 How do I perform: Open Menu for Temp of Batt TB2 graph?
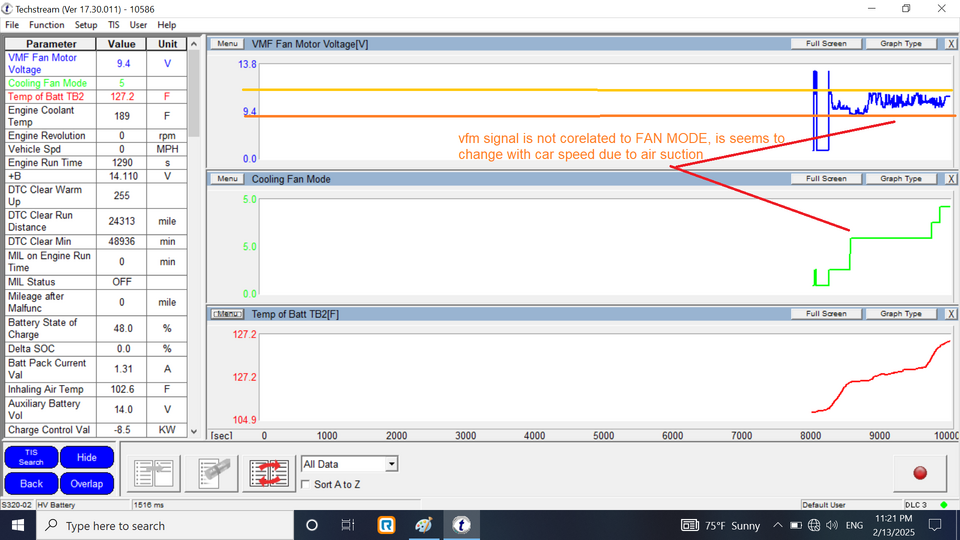click(x=227, y=313)
